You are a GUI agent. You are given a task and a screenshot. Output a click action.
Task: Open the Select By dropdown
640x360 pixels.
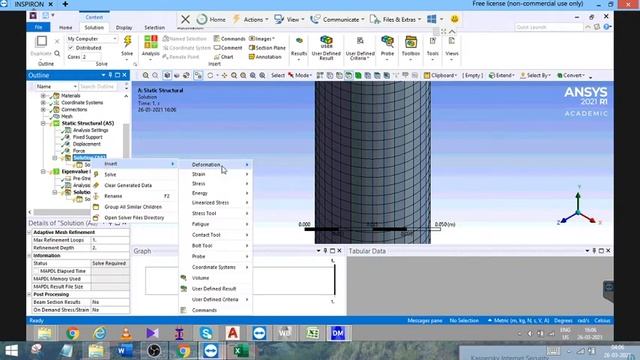point(535,76)
